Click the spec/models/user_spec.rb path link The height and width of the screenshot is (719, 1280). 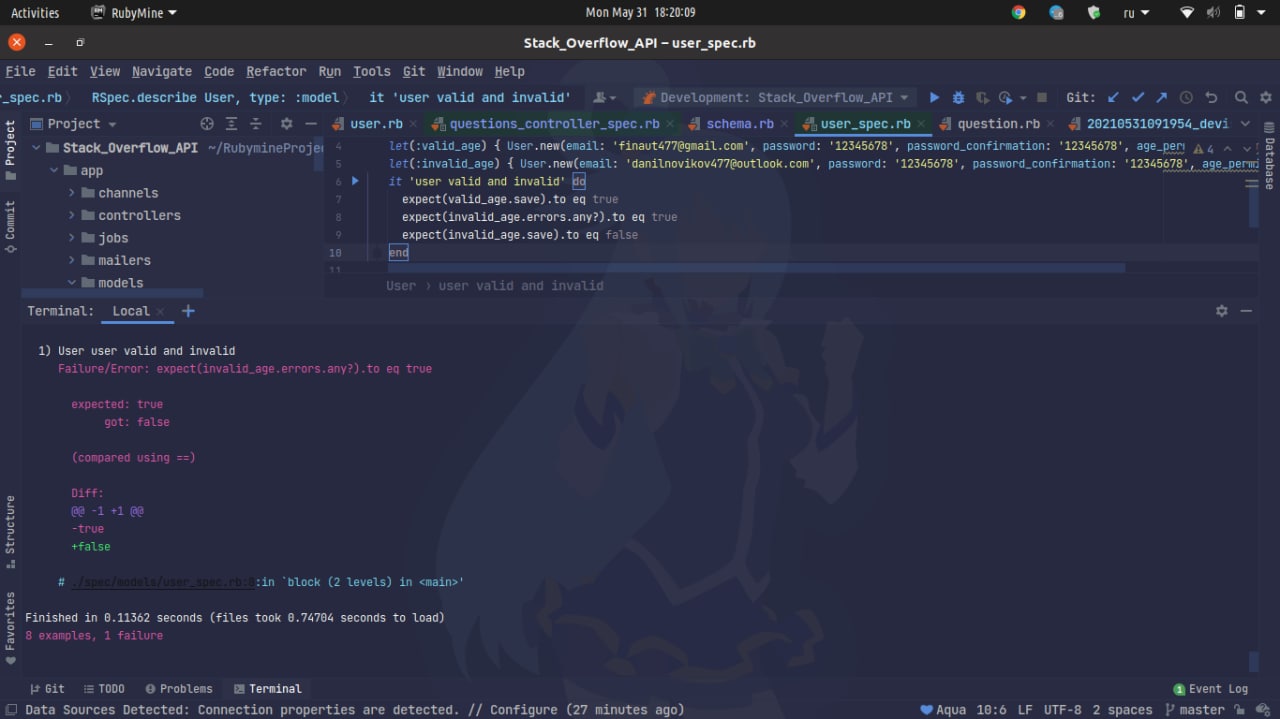pyautogui.click(x=164, y=582)
